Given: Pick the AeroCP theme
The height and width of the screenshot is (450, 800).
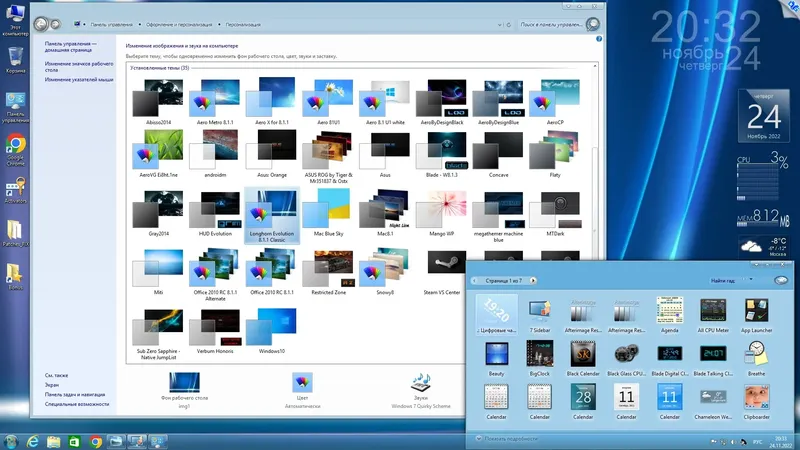Looking at the screenshot, I should (x=555, y=102).
